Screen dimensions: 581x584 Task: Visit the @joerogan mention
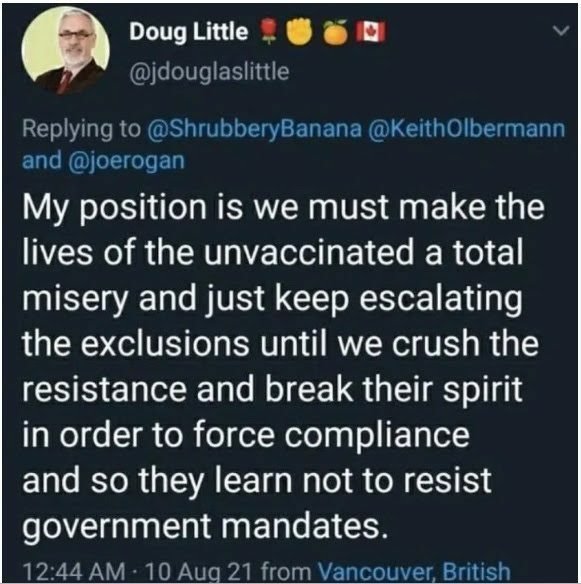point(126,161)
